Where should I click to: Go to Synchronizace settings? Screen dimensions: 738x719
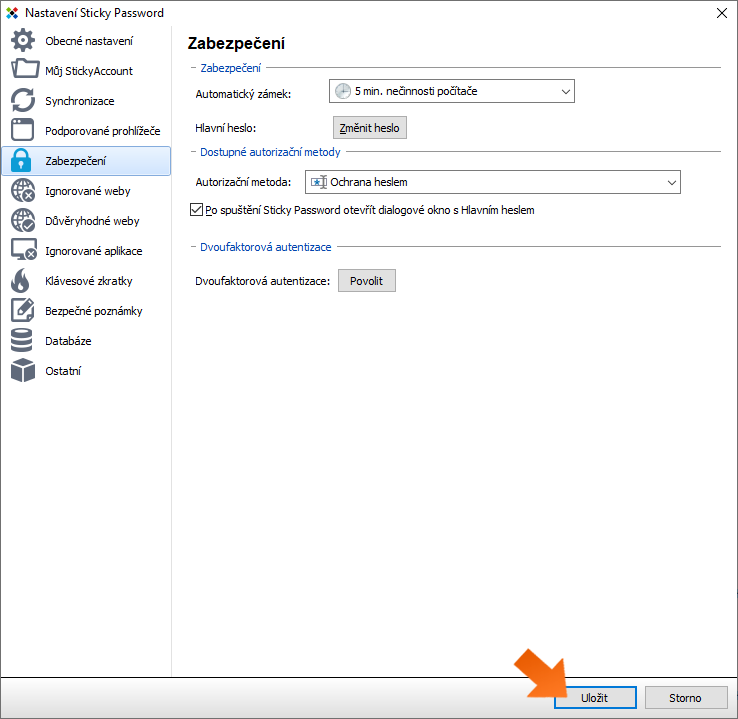pyautogui.click(x=86, y=101)
